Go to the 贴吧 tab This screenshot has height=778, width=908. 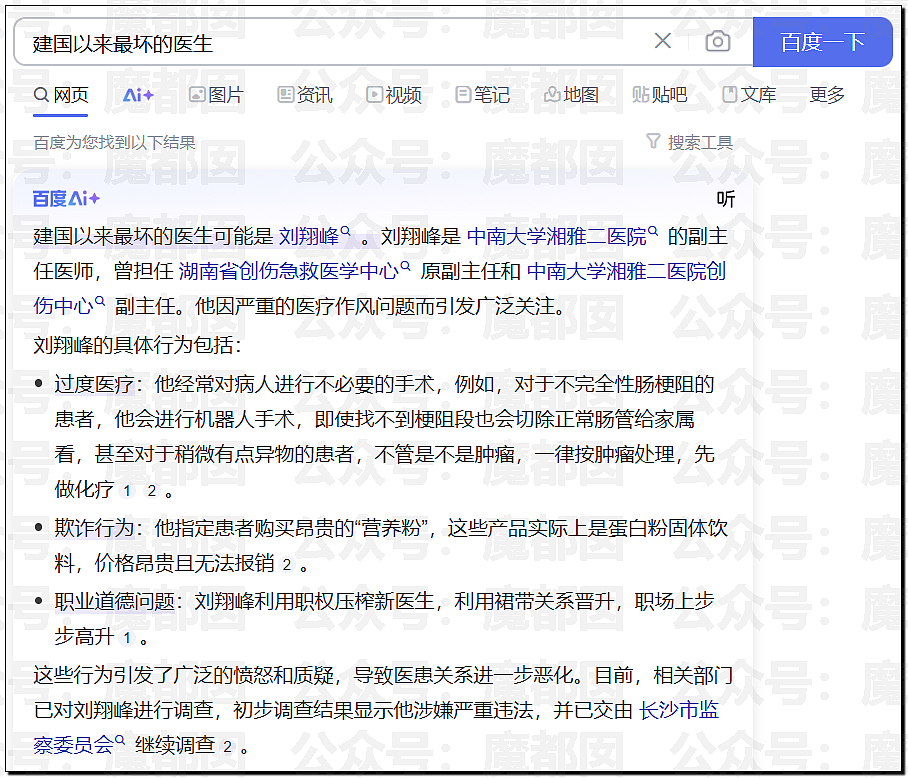[x=660, y=94]
